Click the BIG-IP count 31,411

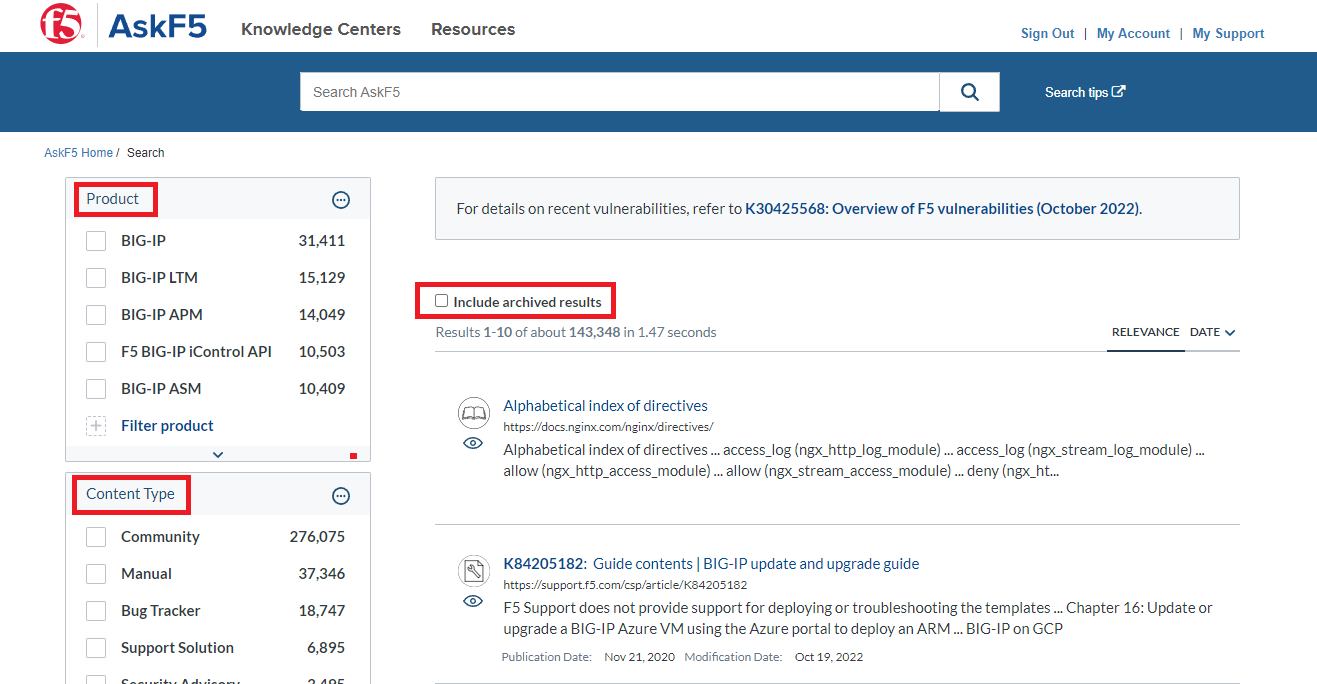322,241
